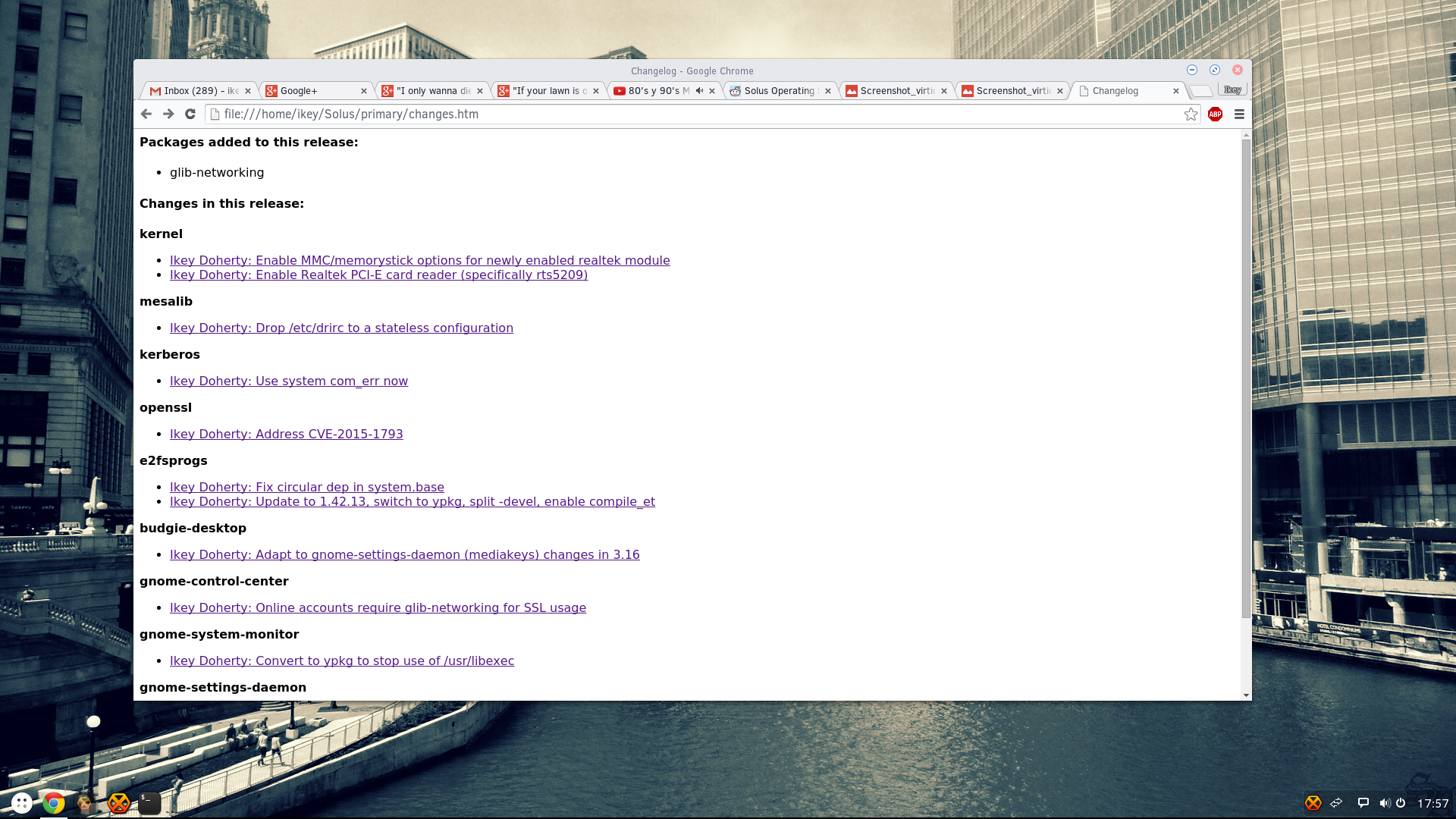Screen dimensions: 1456x819
Task: Click the scrollbar down arrow
Action: click(1246, 695)
